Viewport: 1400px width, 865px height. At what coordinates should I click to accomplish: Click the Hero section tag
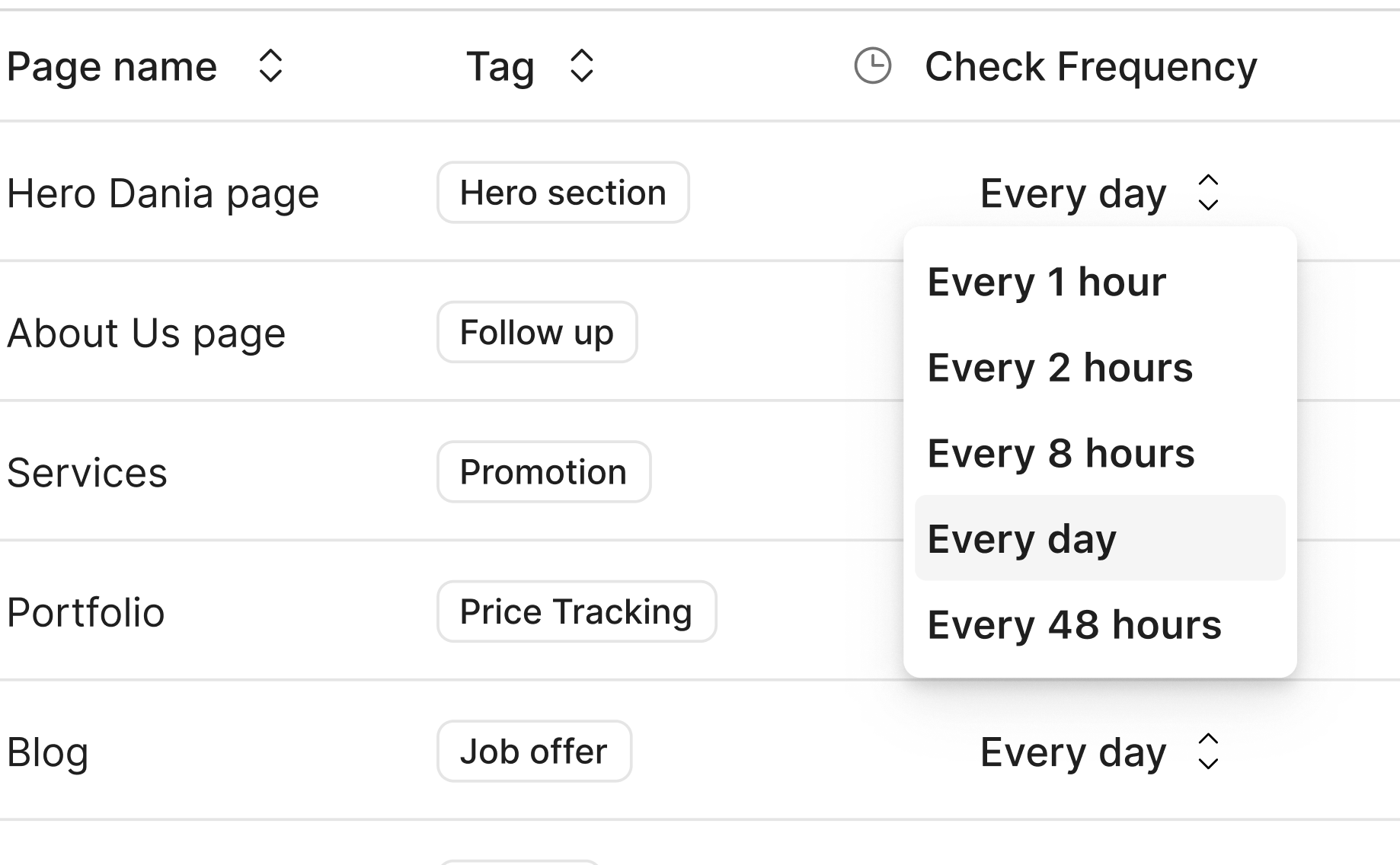point(563,193)
